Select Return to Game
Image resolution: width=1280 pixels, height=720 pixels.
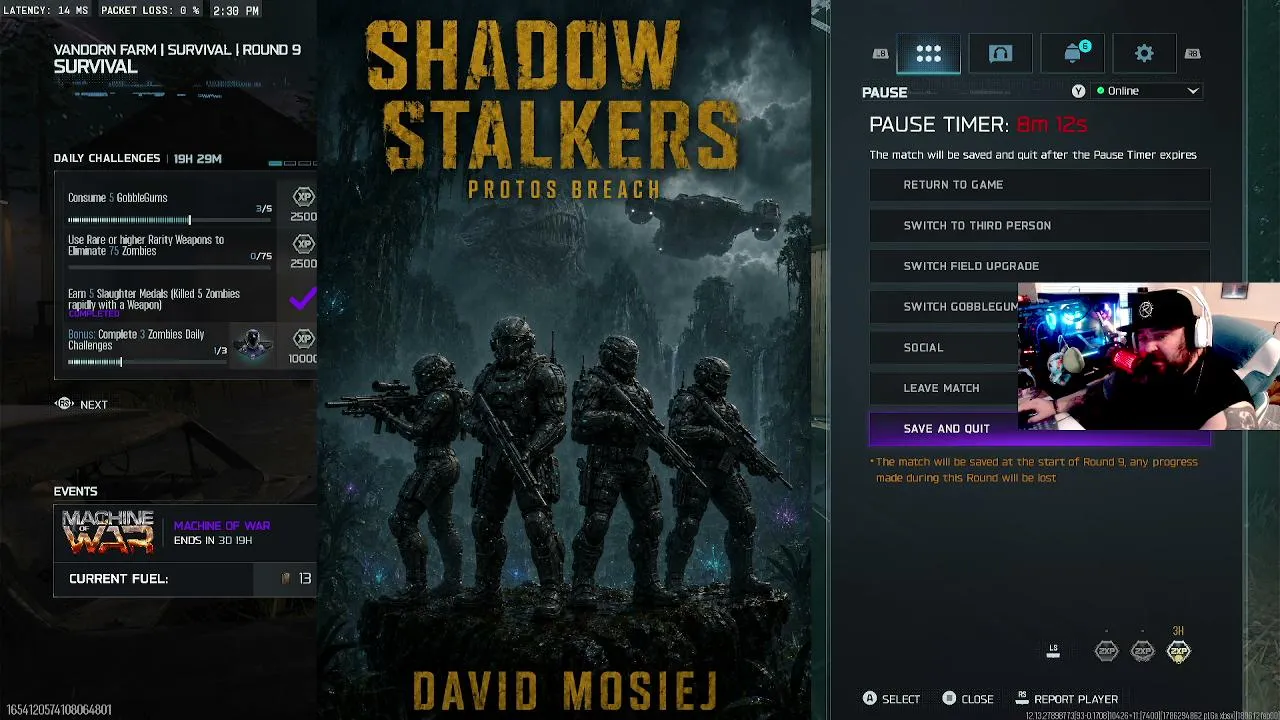pyautogui.click(x=1040, y=185)
